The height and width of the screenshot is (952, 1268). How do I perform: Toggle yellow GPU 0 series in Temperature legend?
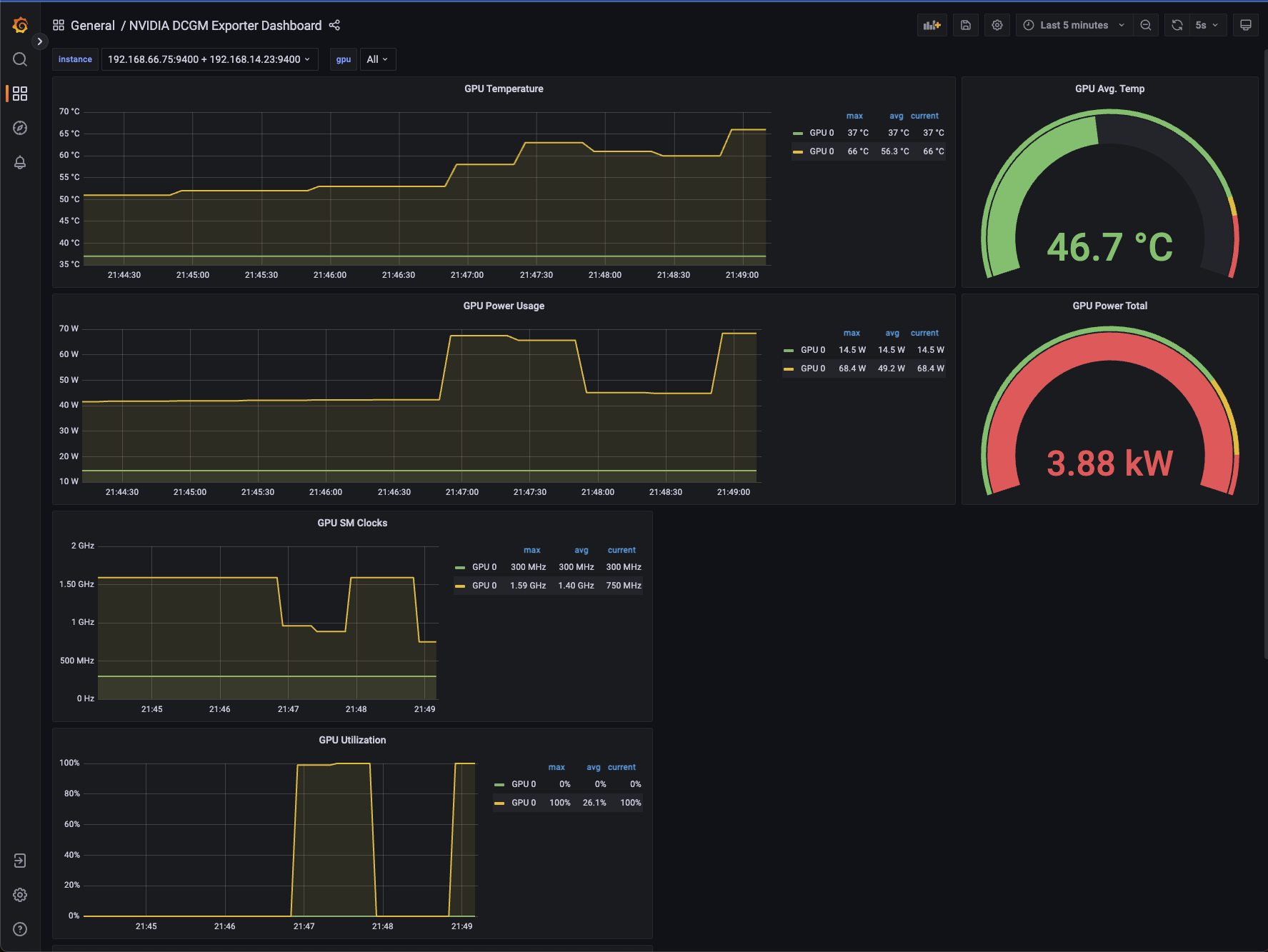click(821, 151)
